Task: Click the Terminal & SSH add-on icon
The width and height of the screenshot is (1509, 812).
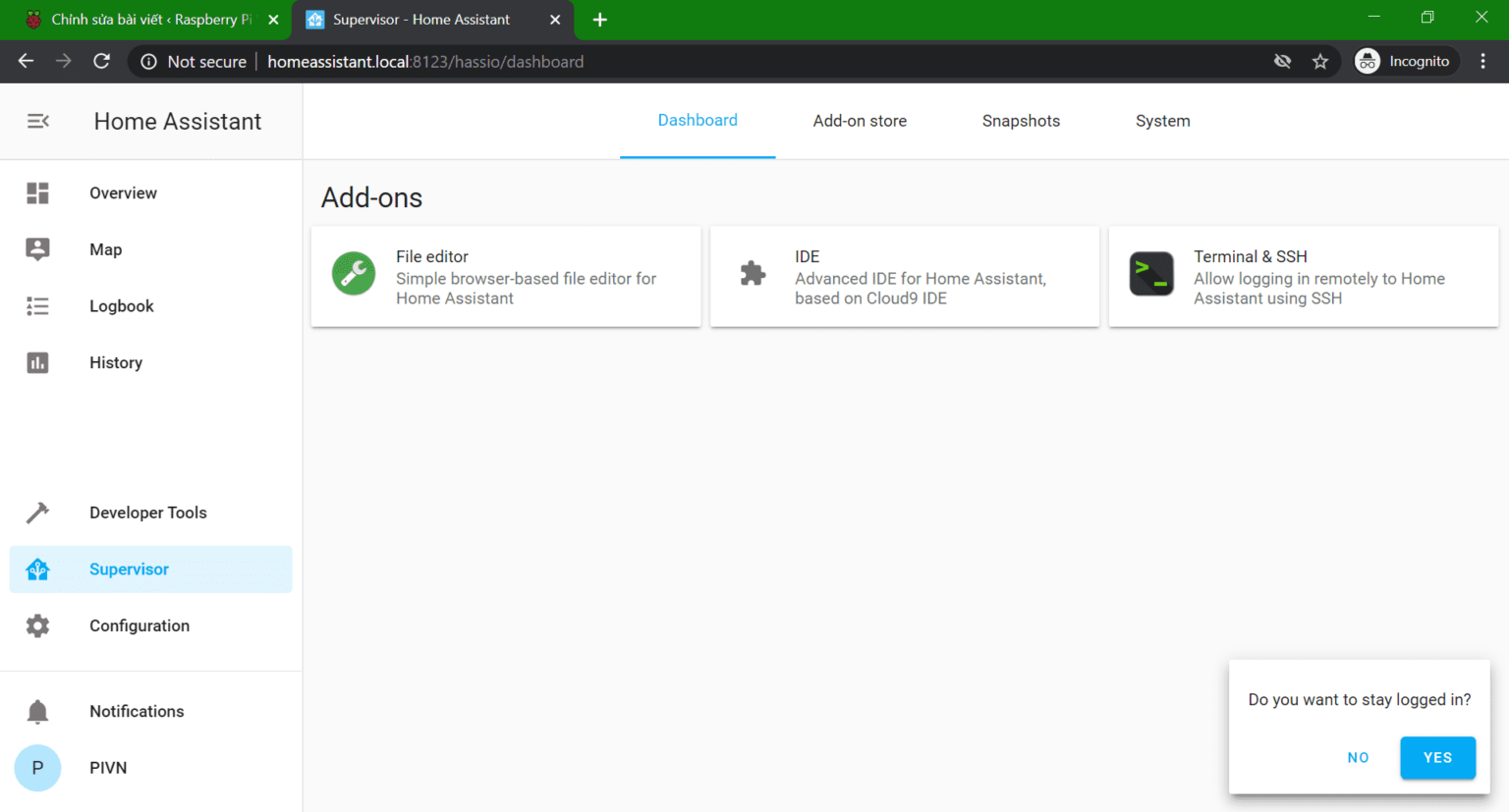Action: pyautogui.click(x=1150, y=274)
